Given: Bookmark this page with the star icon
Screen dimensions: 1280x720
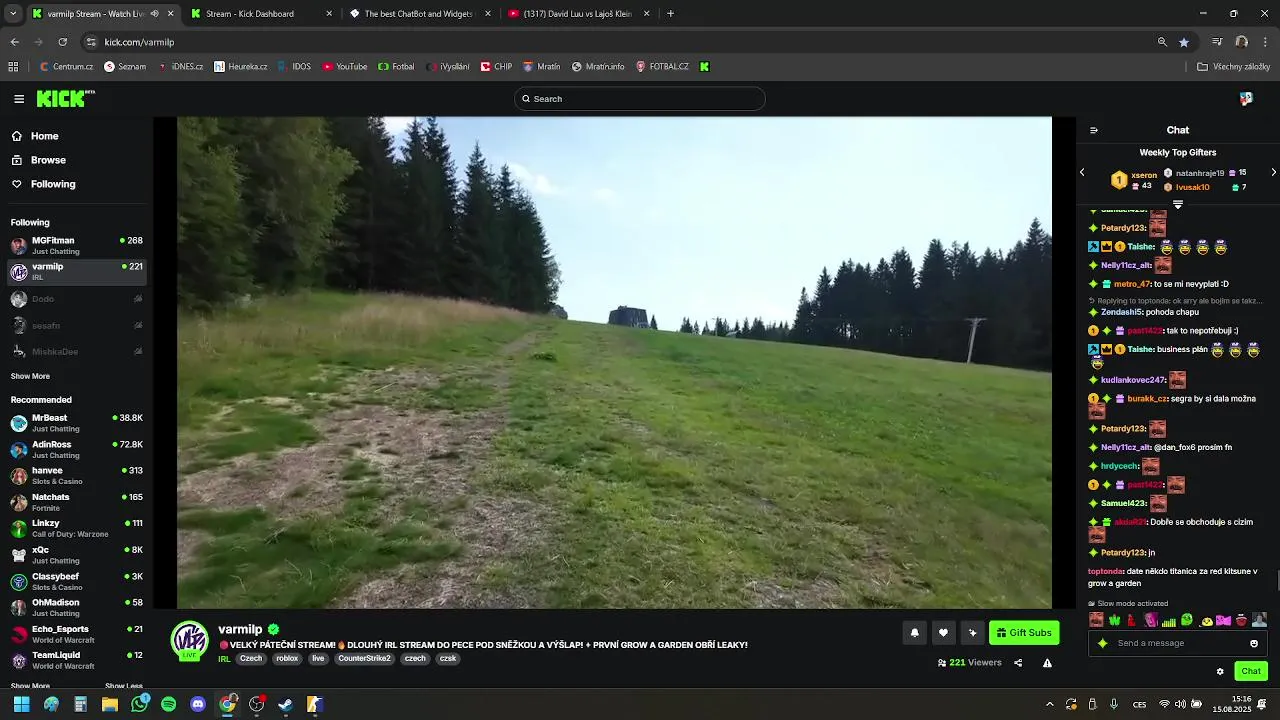Looking at the screenshot, I should (x=1184, y=42).
